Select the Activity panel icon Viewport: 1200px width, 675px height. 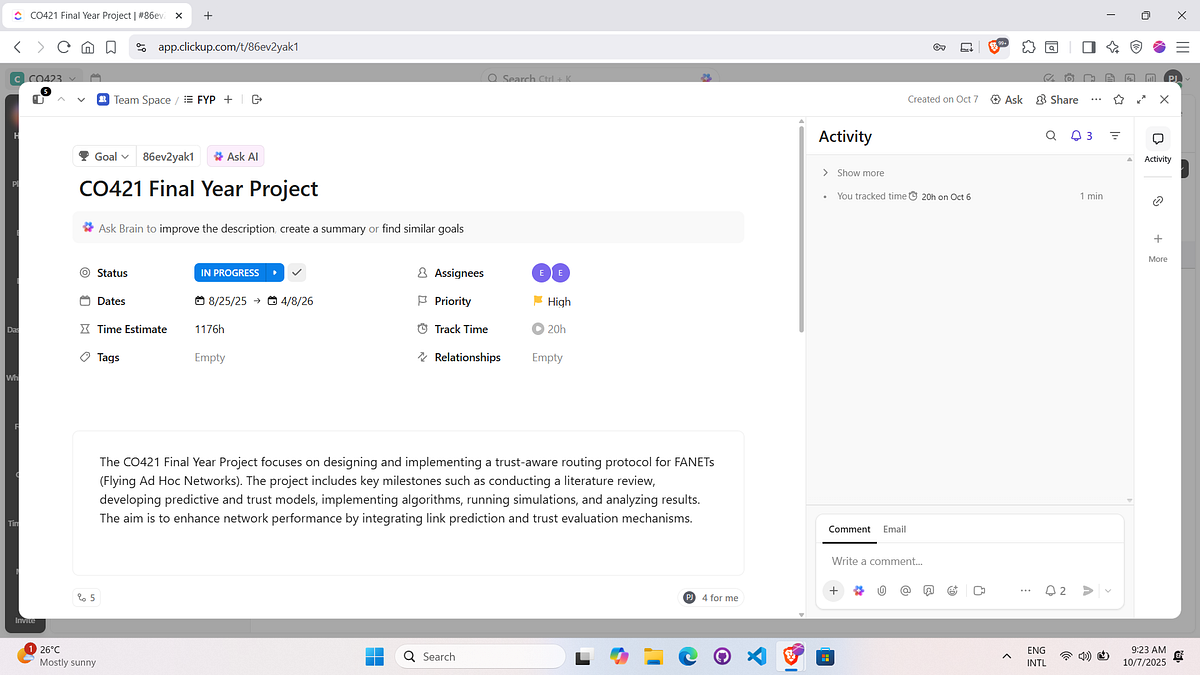click(1157, 140)
